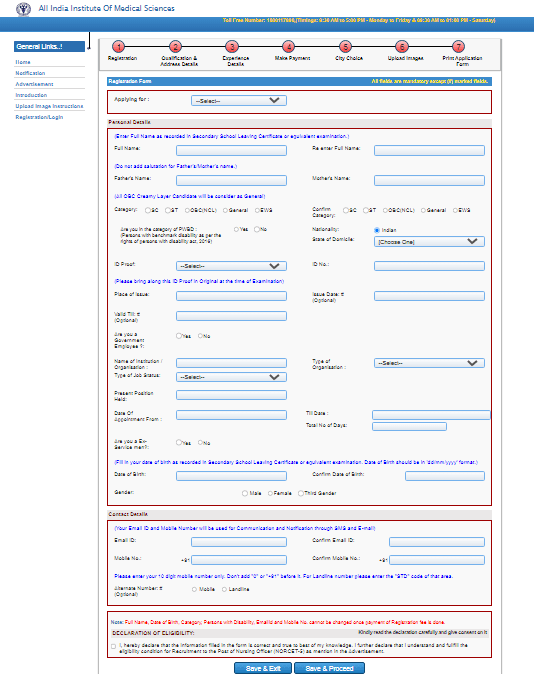Click the Save & Exit button
This screenshot has width=534, height=674.
coord(263,668)
